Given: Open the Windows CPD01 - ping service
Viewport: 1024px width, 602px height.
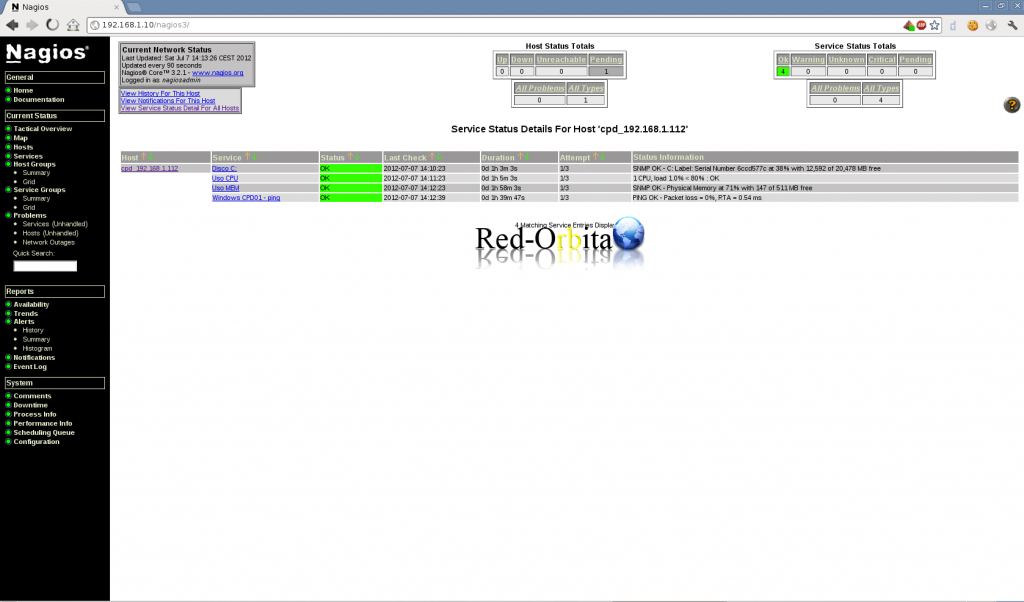Looking at the screenshot, I should (x=246, y=198).
